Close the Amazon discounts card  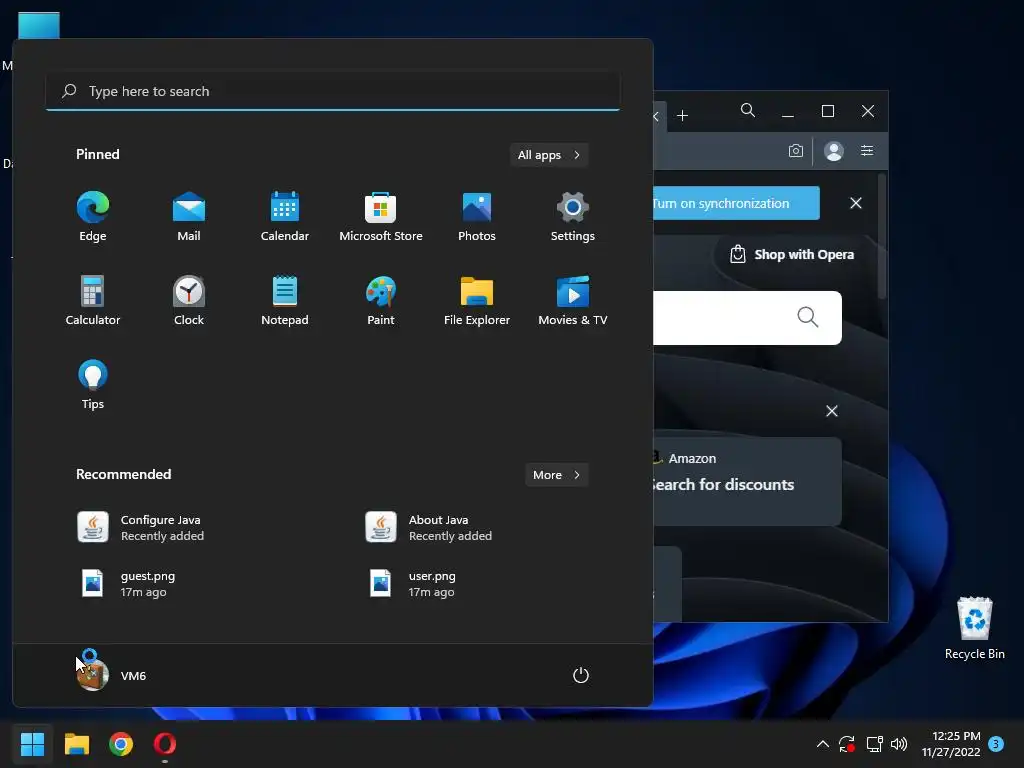click(x=831, y=411)
